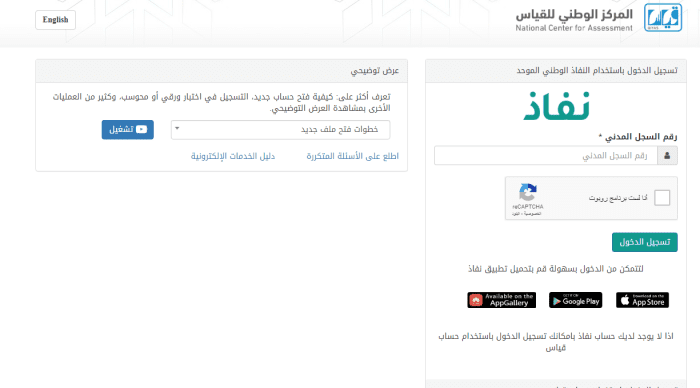Open the demo video selection dropdown
This screenshot has height=388, width=700.
[x=280, y=129]
